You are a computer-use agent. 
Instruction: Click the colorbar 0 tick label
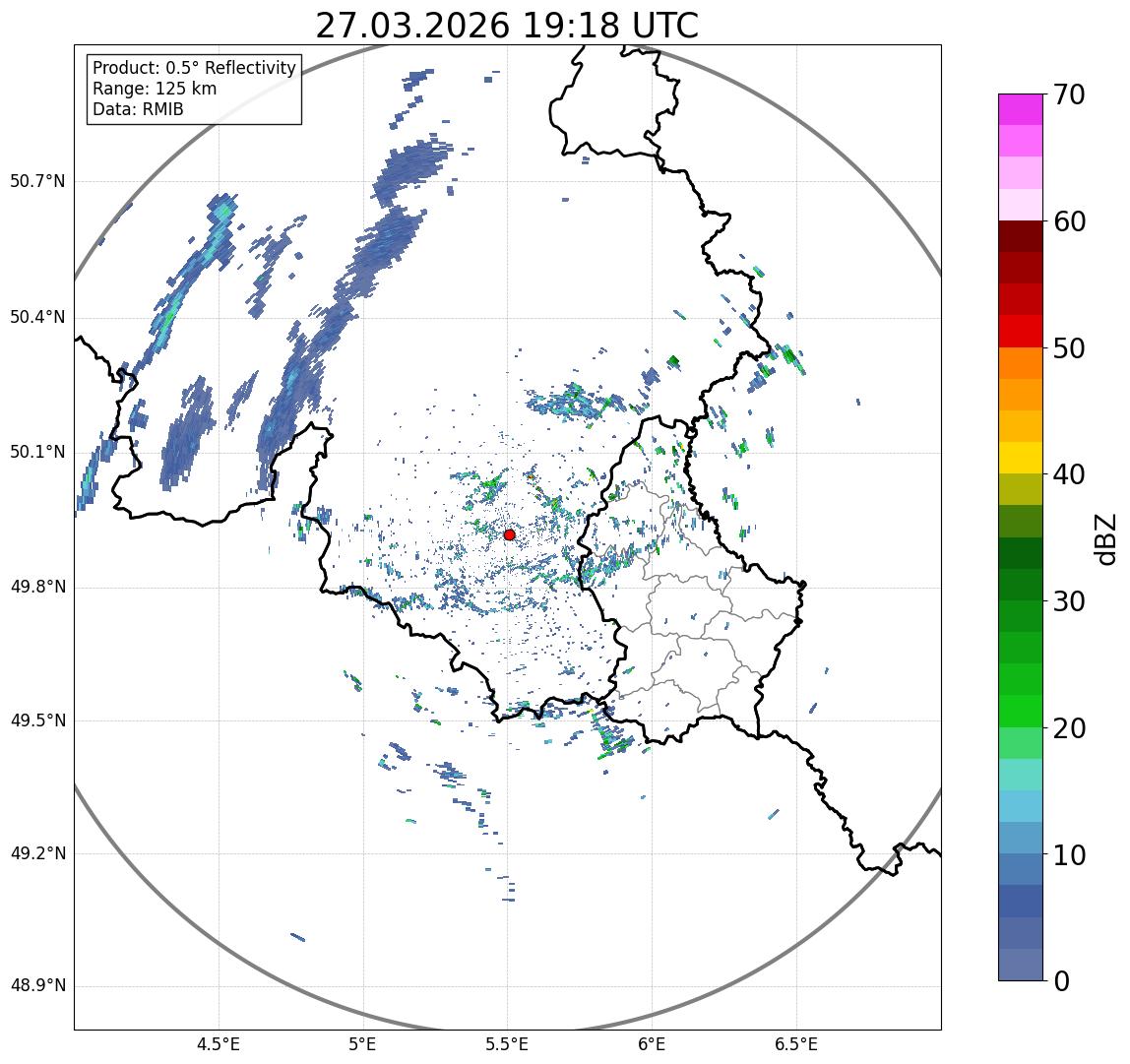tap(1061, 981)
